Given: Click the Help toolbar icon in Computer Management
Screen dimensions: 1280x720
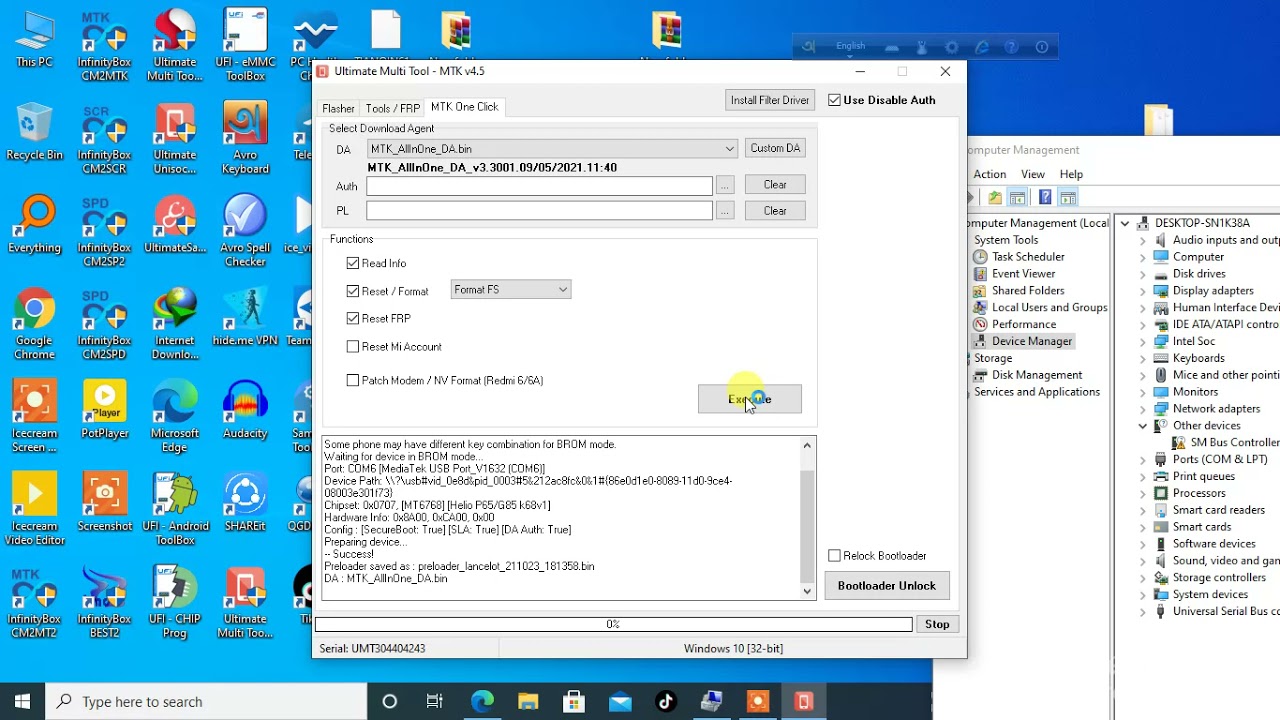Looking at the screenshot, I should click(x=1044, y=198).
